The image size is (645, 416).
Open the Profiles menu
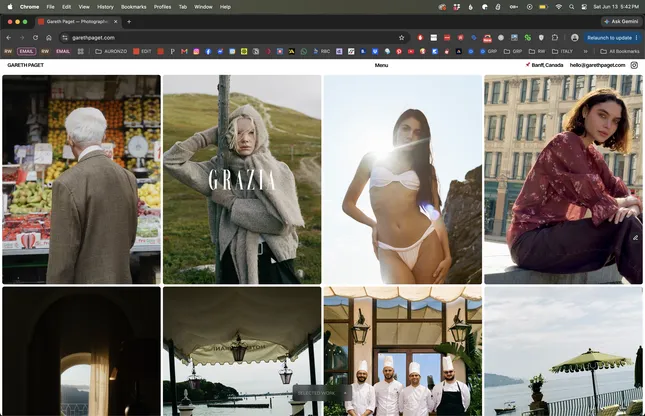[x=162, y=7]
